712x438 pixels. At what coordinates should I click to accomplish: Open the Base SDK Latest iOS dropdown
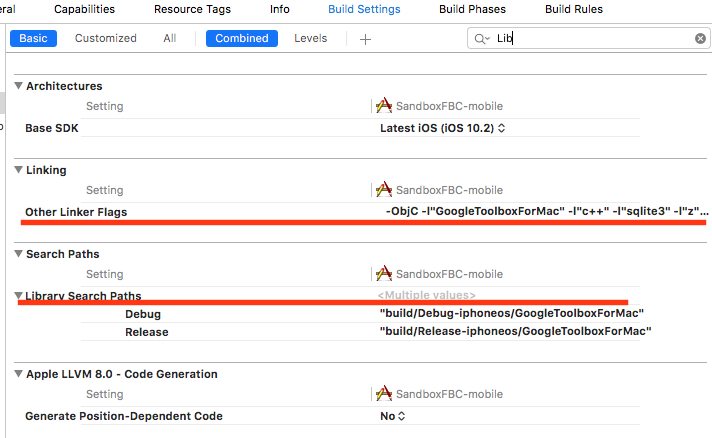point(442,128)
